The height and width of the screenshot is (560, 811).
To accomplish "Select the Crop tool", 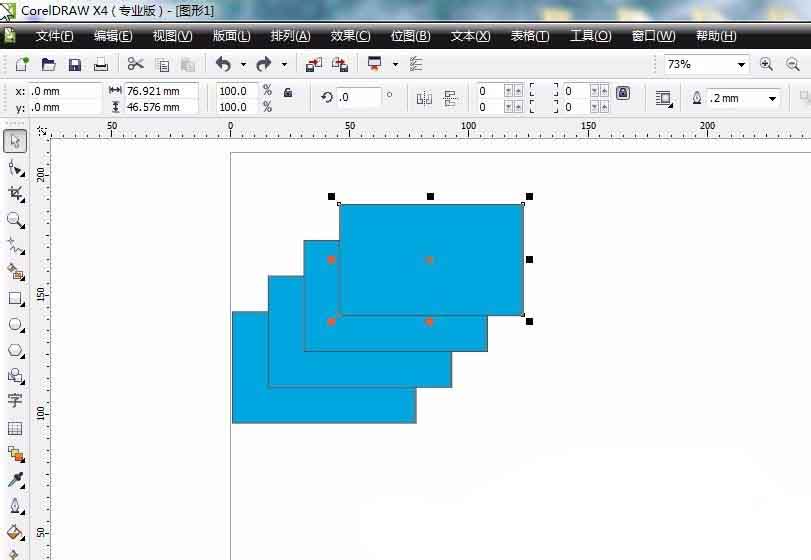I will tap(16, 194).
